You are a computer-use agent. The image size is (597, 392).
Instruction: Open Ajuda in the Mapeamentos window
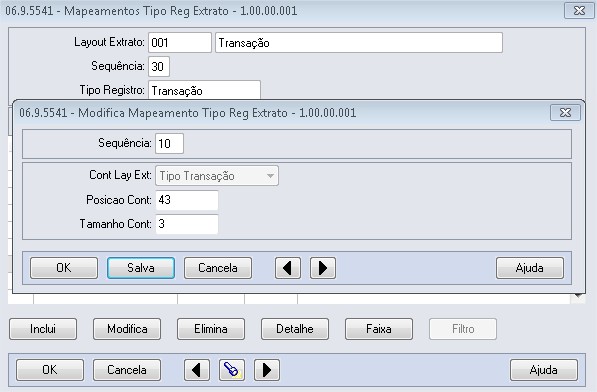544,370
